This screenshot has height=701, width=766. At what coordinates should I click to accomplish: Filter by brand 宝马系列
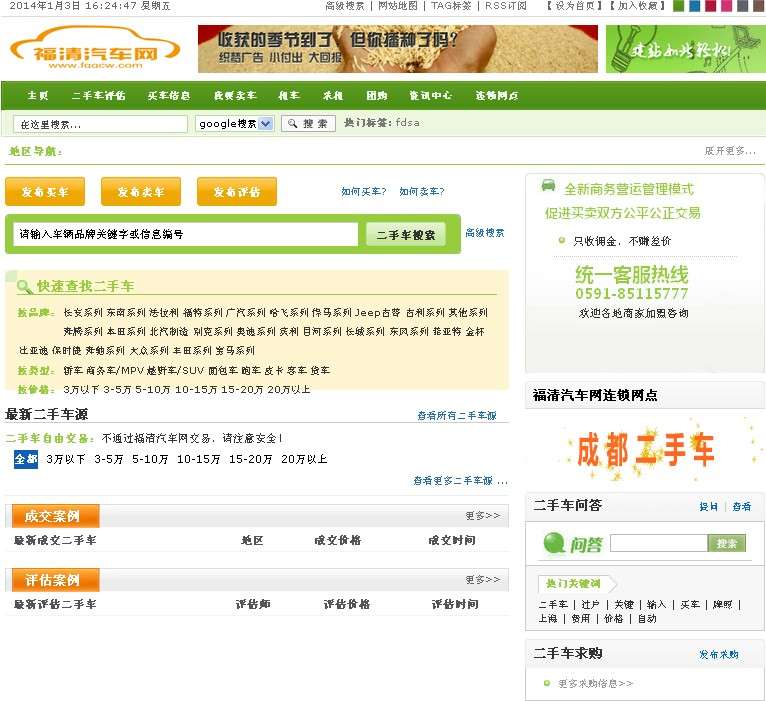tap(235, 351)
